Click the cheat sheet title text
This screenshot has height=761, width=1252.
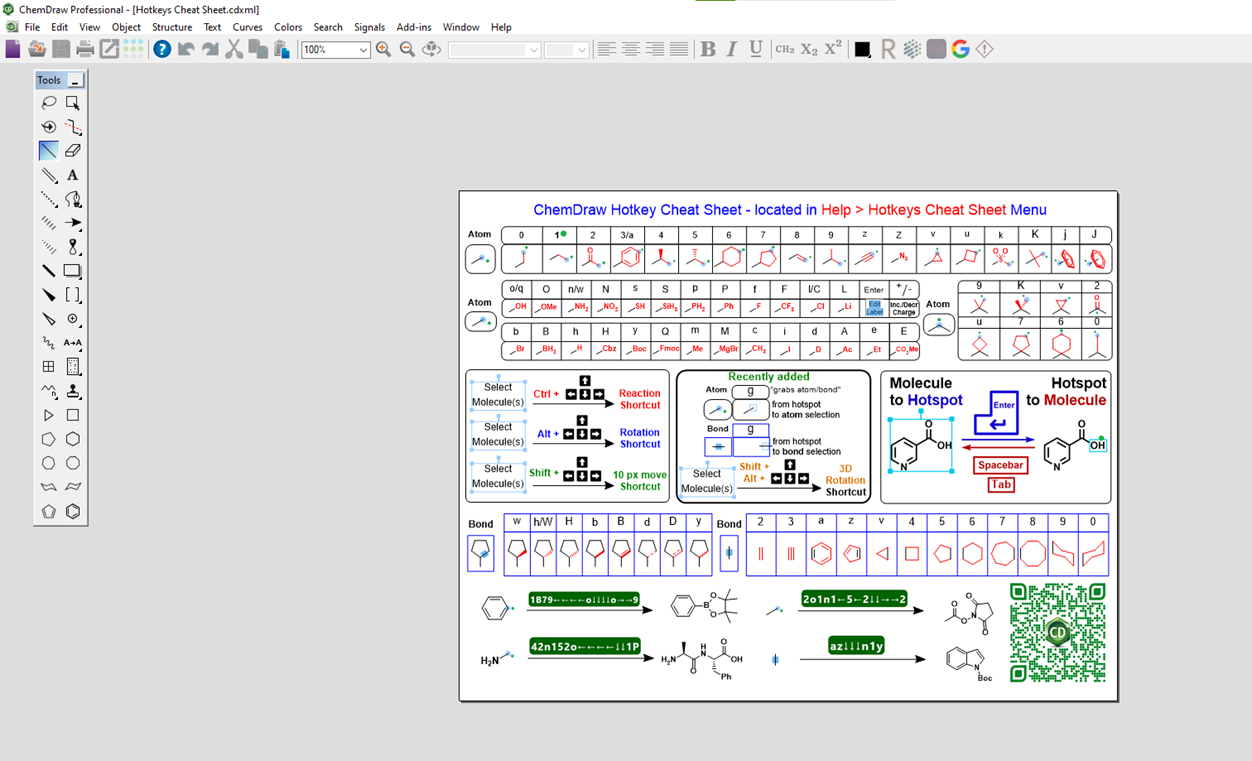pyautogui.click(x=790, y=210)
